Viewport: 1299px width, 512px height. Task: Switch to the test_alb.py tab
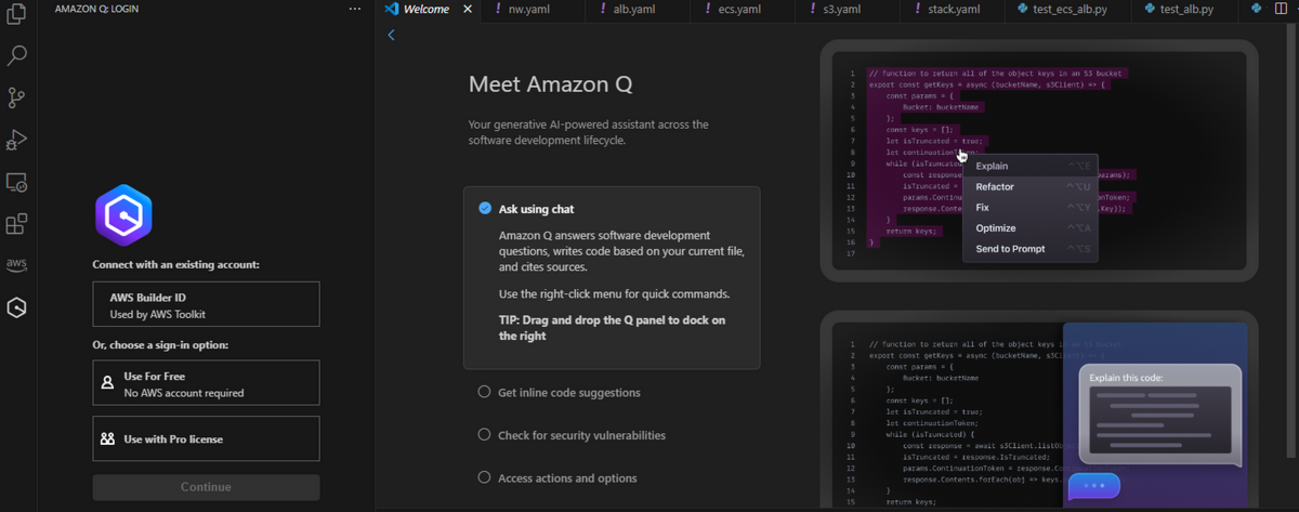point(1186,9)
